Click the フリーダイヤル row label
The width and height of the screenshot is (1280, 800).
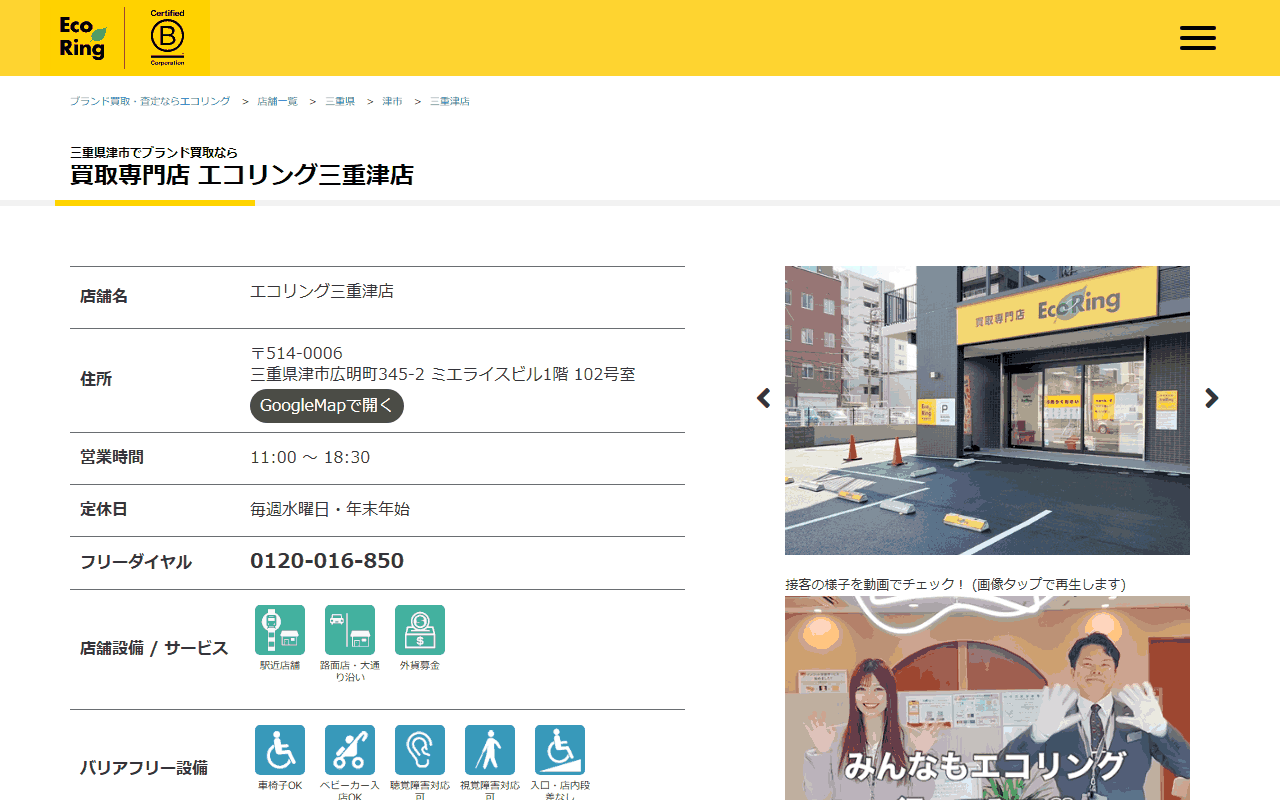point(136,562)
